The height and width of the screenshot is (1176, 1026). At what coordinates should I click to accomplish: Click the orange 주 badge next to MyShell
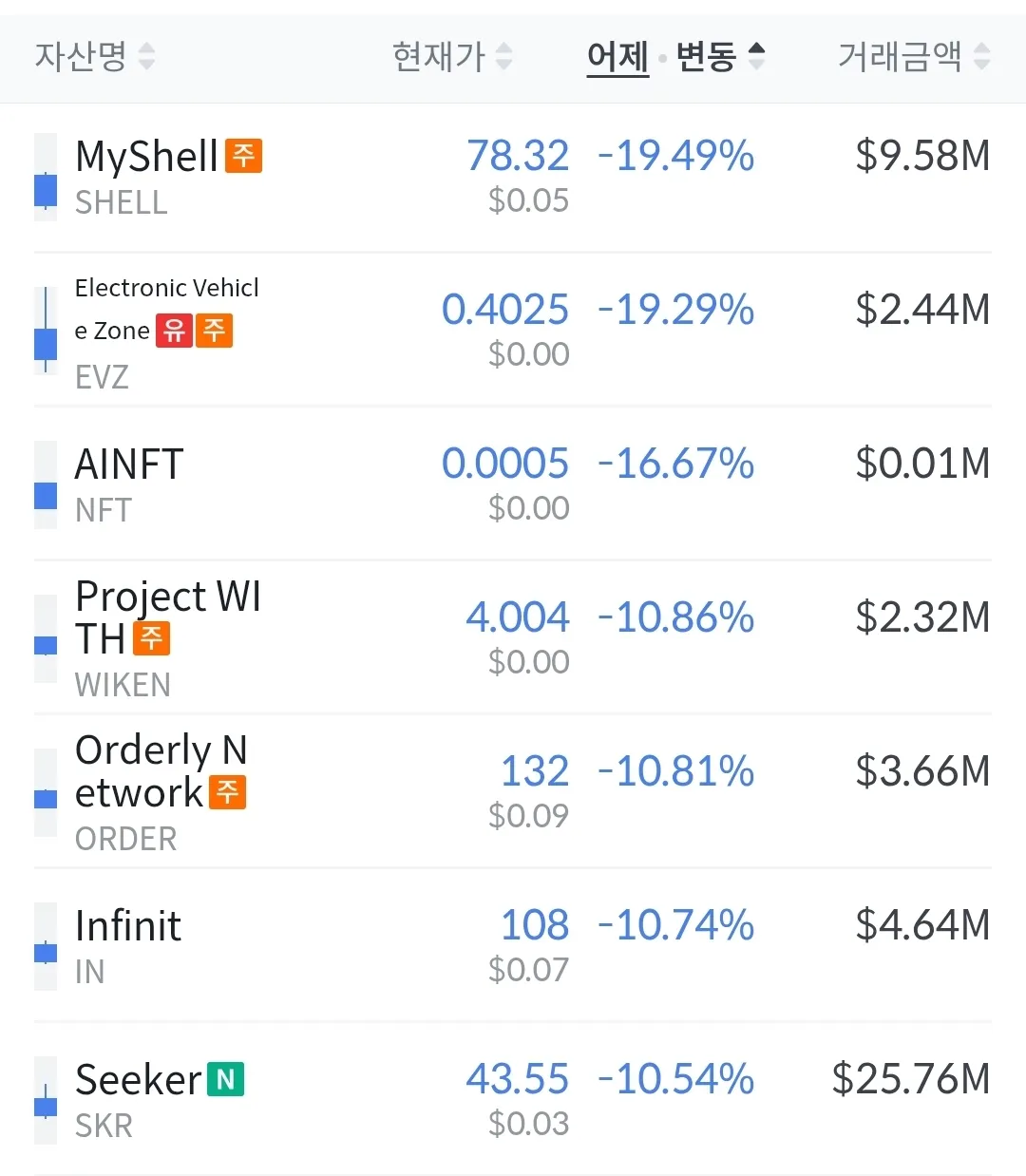(x=243, y=156)
